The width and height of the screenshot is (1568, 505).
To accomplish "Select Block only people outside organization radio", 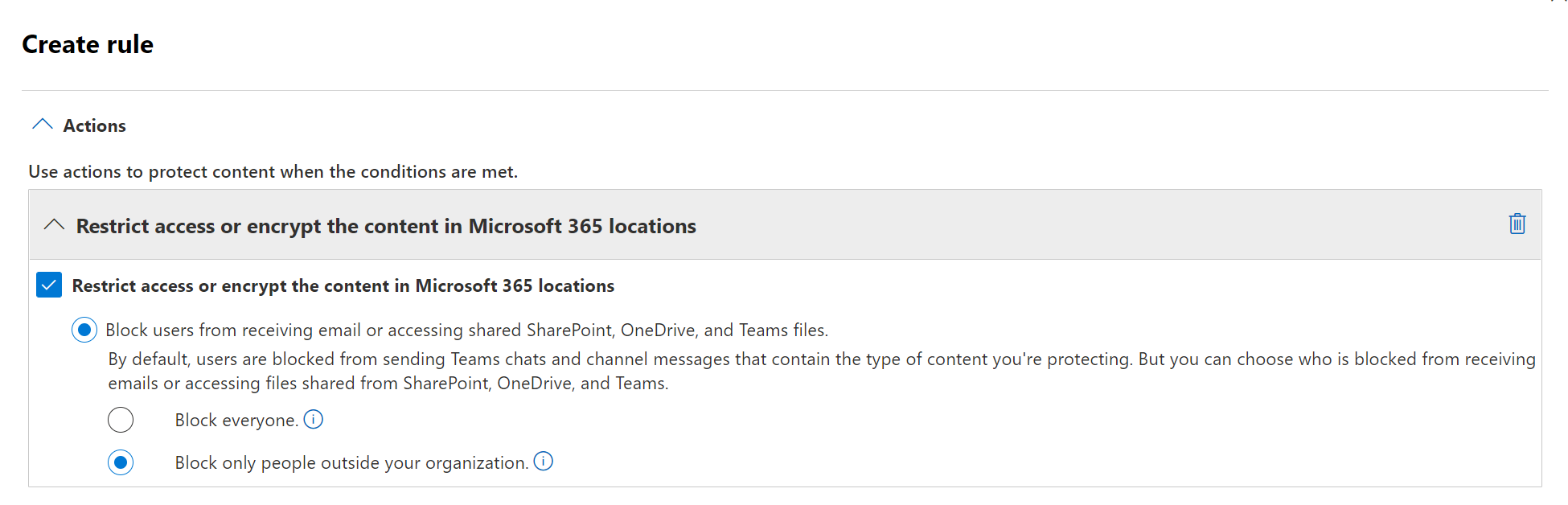I will [x=121, y=462].
